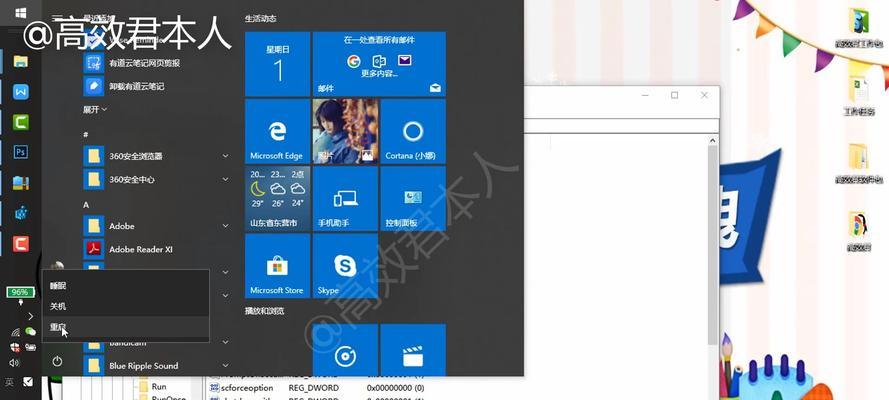This screenshot has width=889, height=400.
Task: Click the # letter header in app list
Action: (x=86, y=134)
